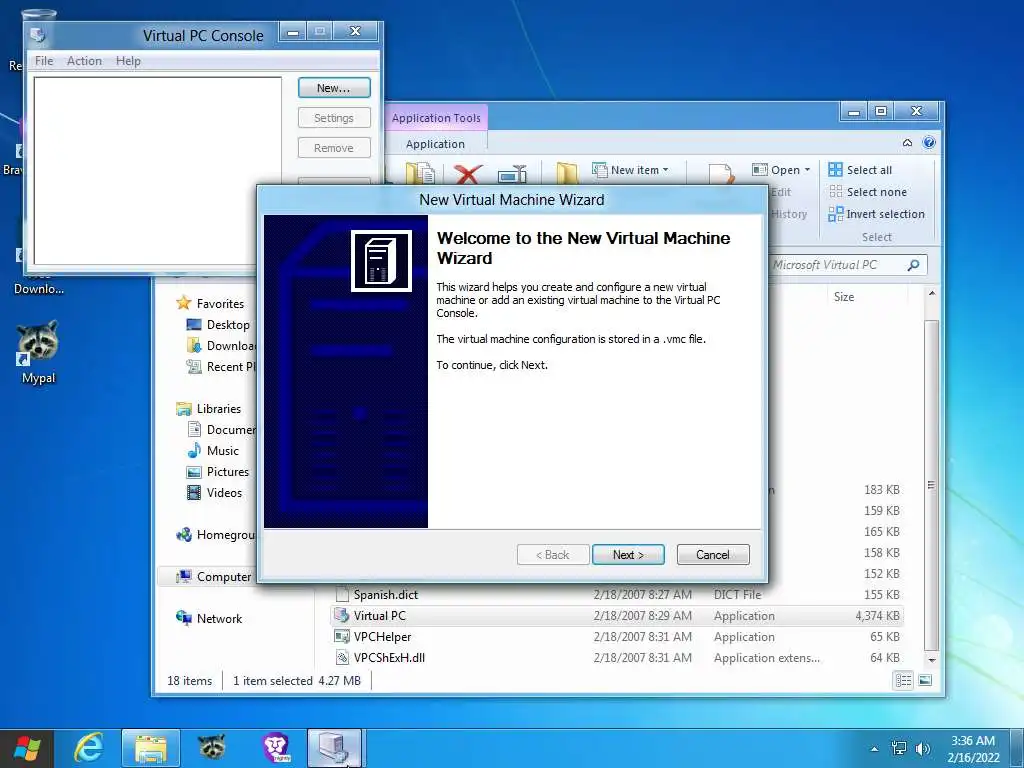This screenshot has width=1024, height=768.
Task: Open the Mypal desktop shortcut
Action: tap(38, 351)
